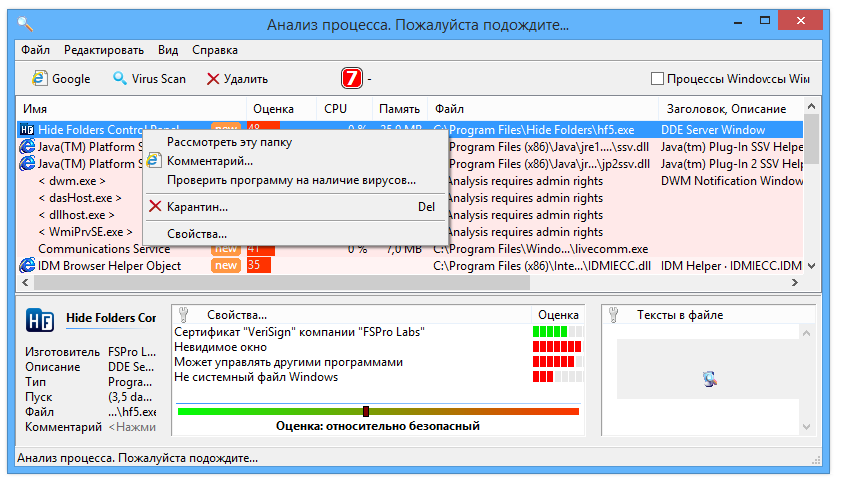Screen dimensions: 846x483
Task: Choose Комментарий... in context menu
Action: 210,161
